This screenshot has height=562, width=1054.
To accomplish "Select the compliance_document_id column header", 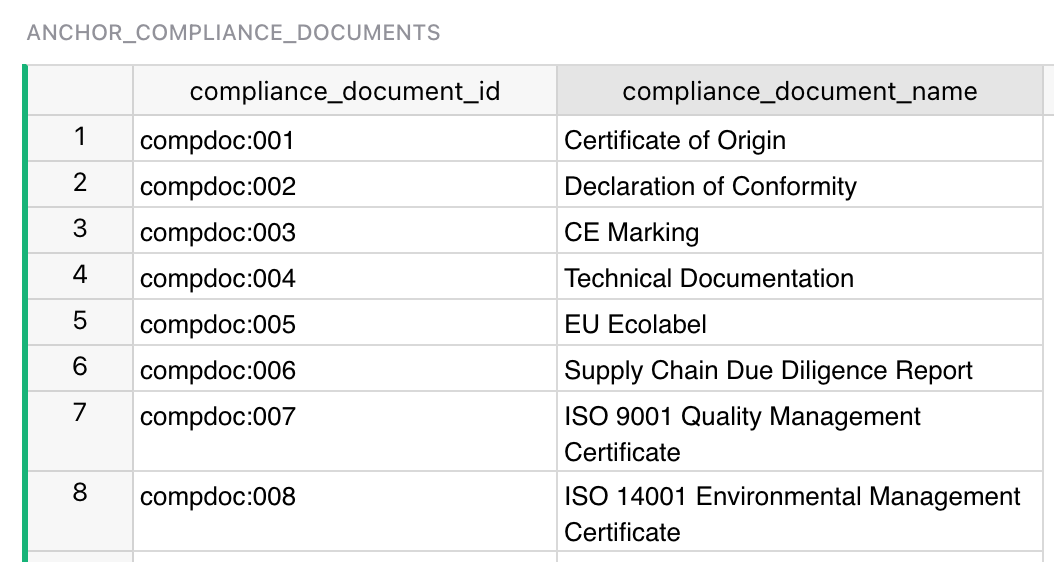I will point(344,92).
